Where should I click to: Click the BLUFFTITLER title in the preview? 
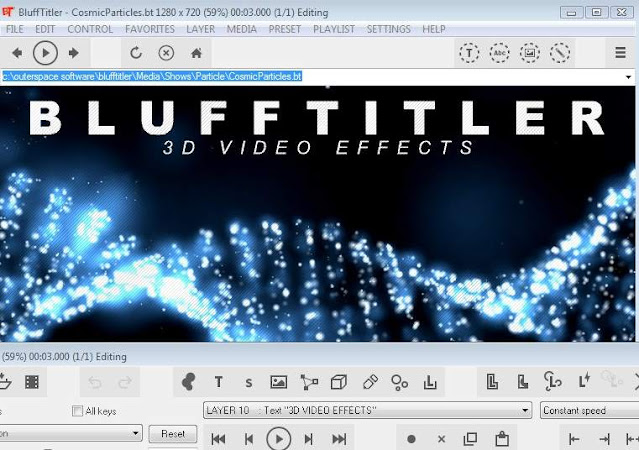317,117
